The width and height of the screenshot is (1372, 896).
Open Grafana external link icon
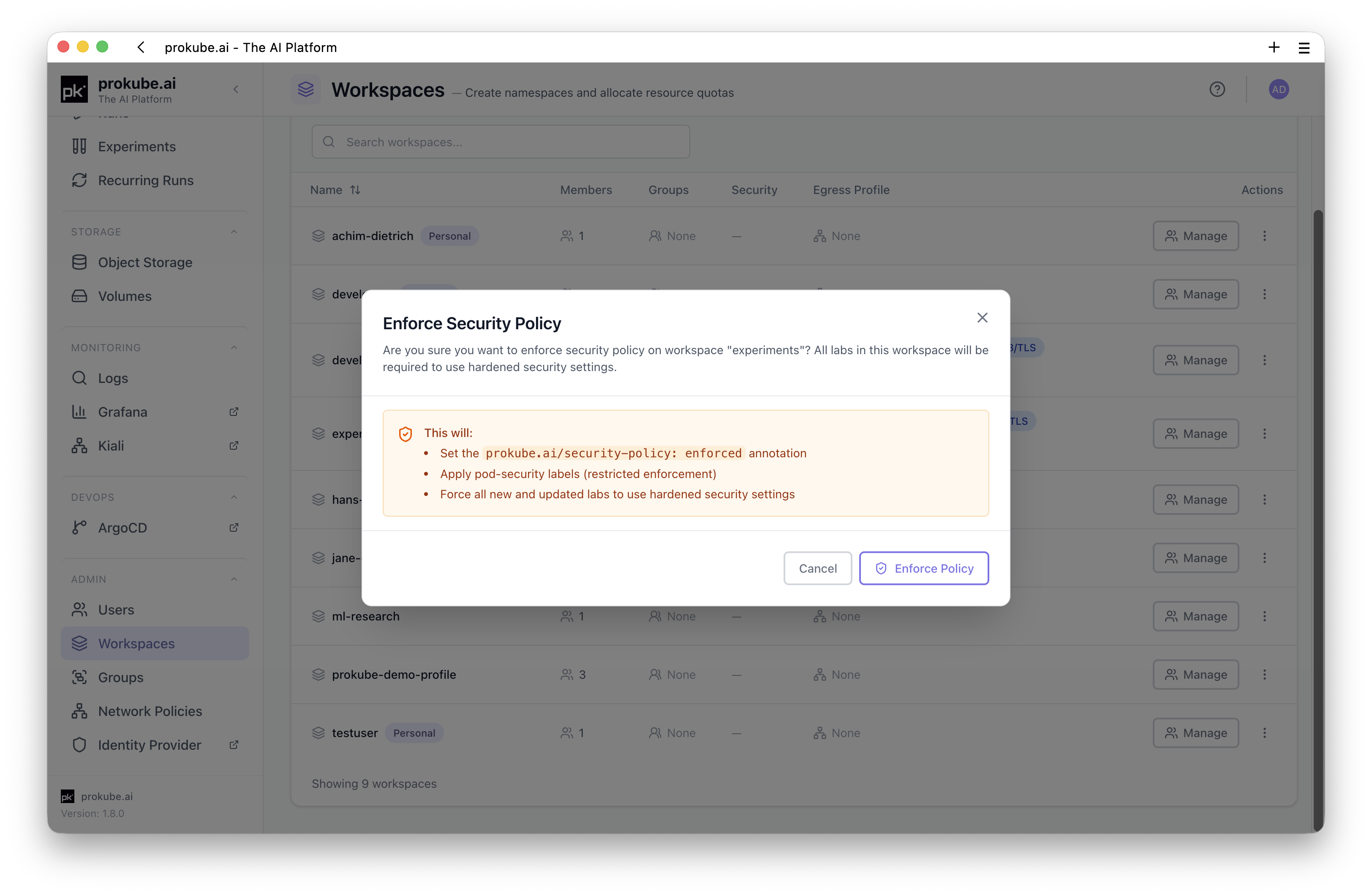coord(234,412)
